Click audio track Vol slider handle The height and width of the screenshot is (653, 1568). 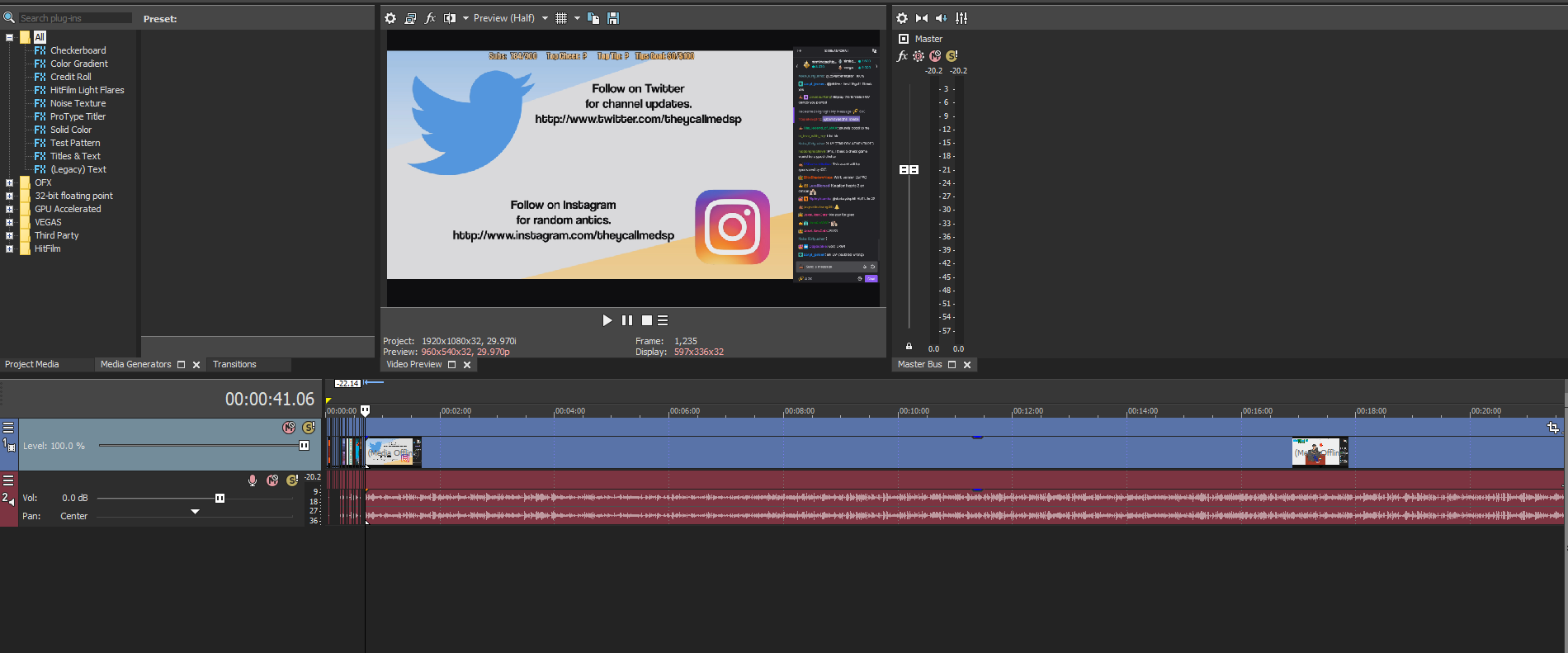coord(220,498)
